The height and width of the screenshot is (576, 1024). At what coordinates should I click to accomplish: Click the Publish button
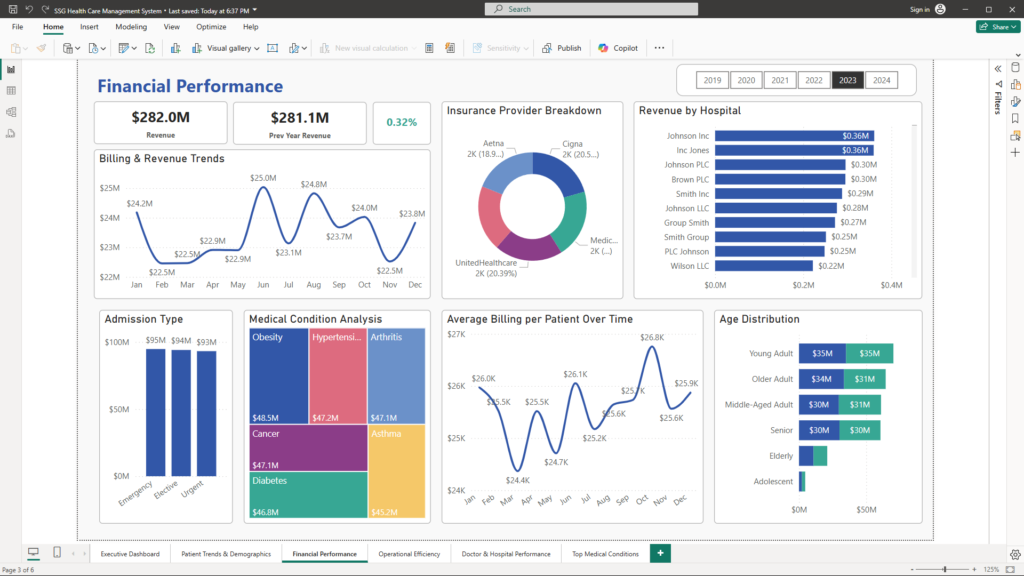click(x=562, y=48)
